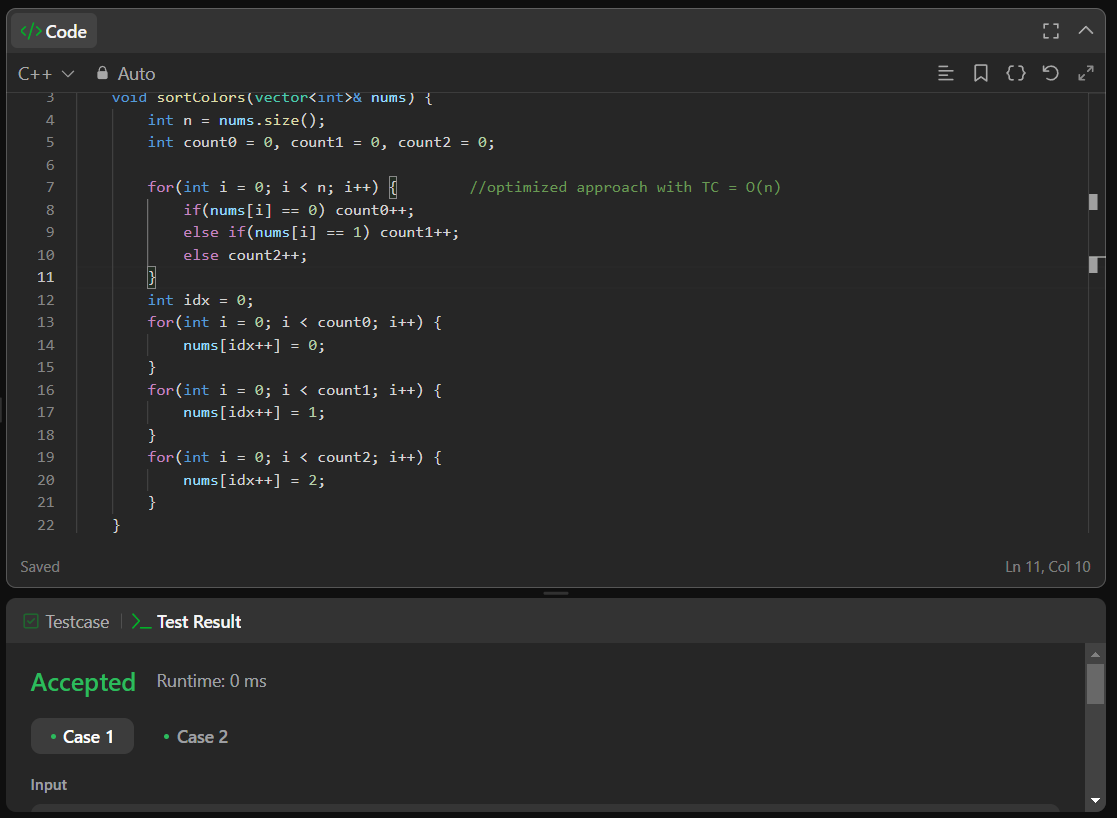This screenshot has height=818, width=1117.
Task: Click the line 'int idx = 0;'
Action: (200, 300)
